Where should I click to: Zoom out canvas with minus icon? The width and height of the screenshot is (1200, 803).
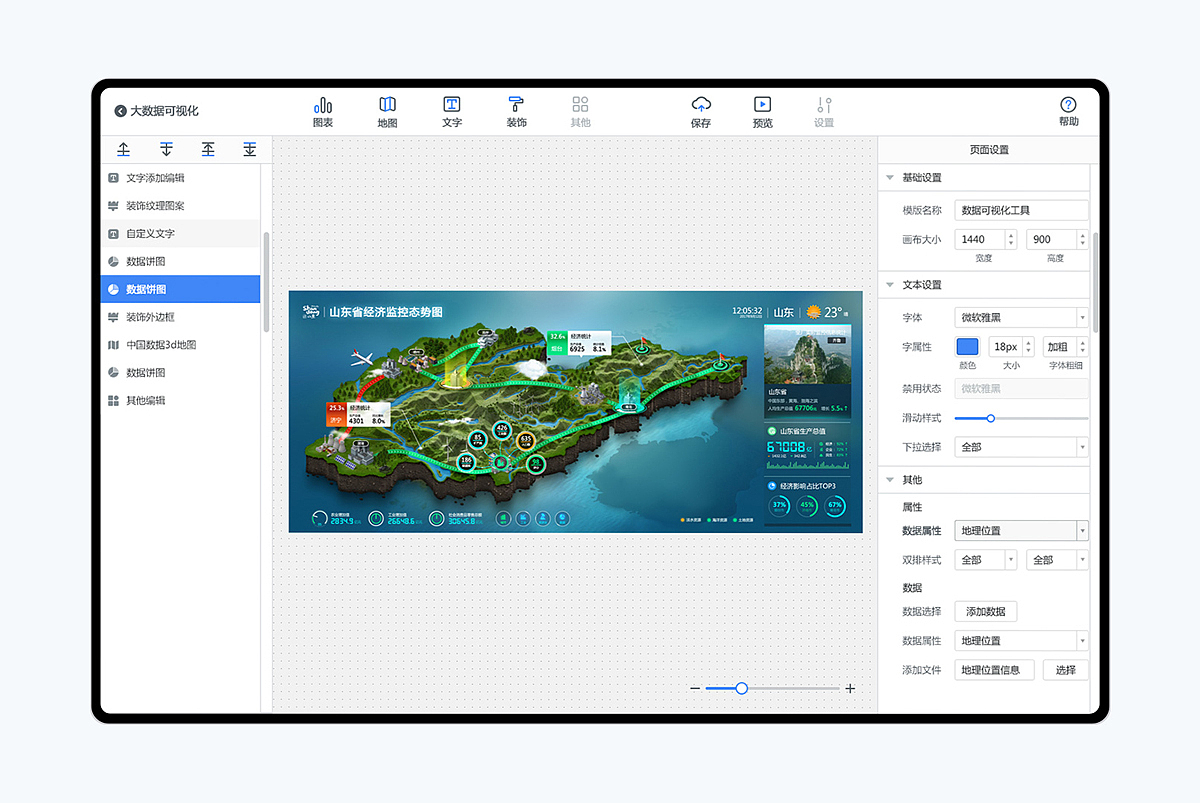[x=695, y=688]
